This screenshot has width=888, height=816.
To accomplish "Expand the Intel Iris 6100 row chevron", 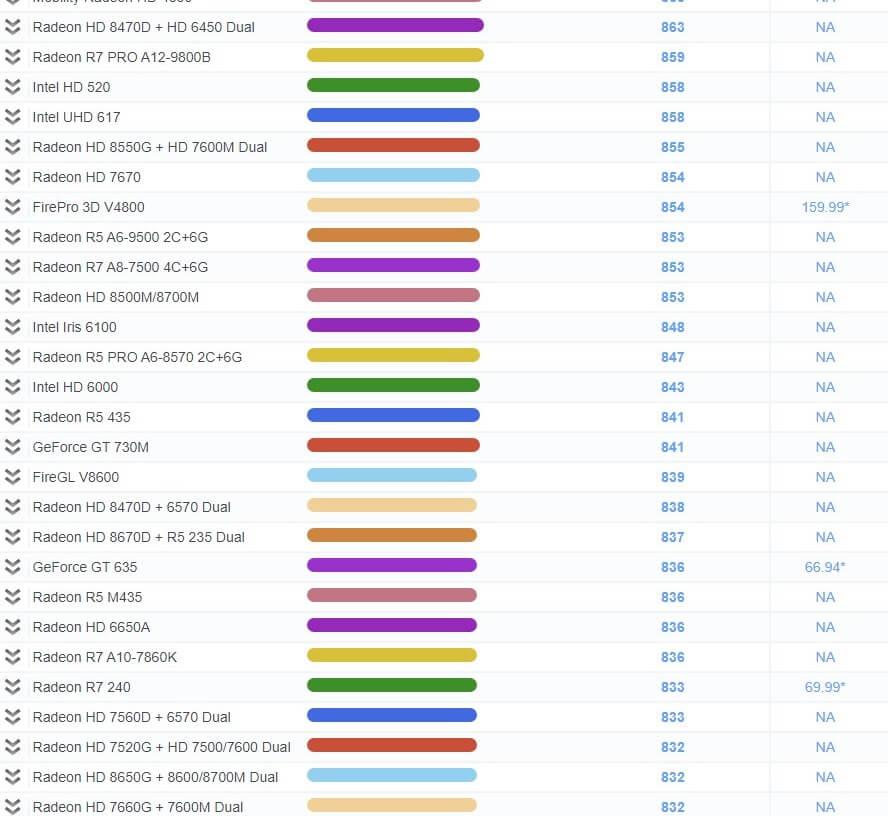I will tap(12, 327).
